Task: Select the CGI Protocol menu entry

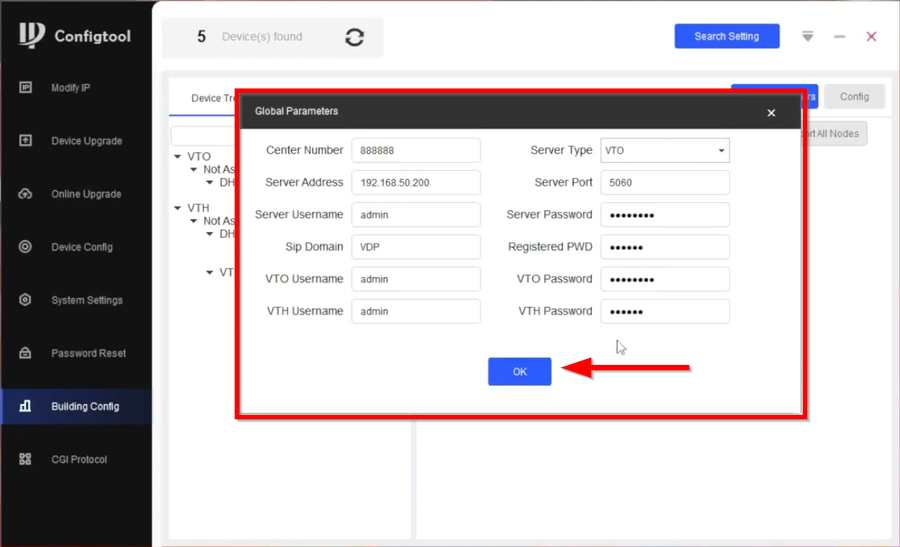Action: (76, 459)
